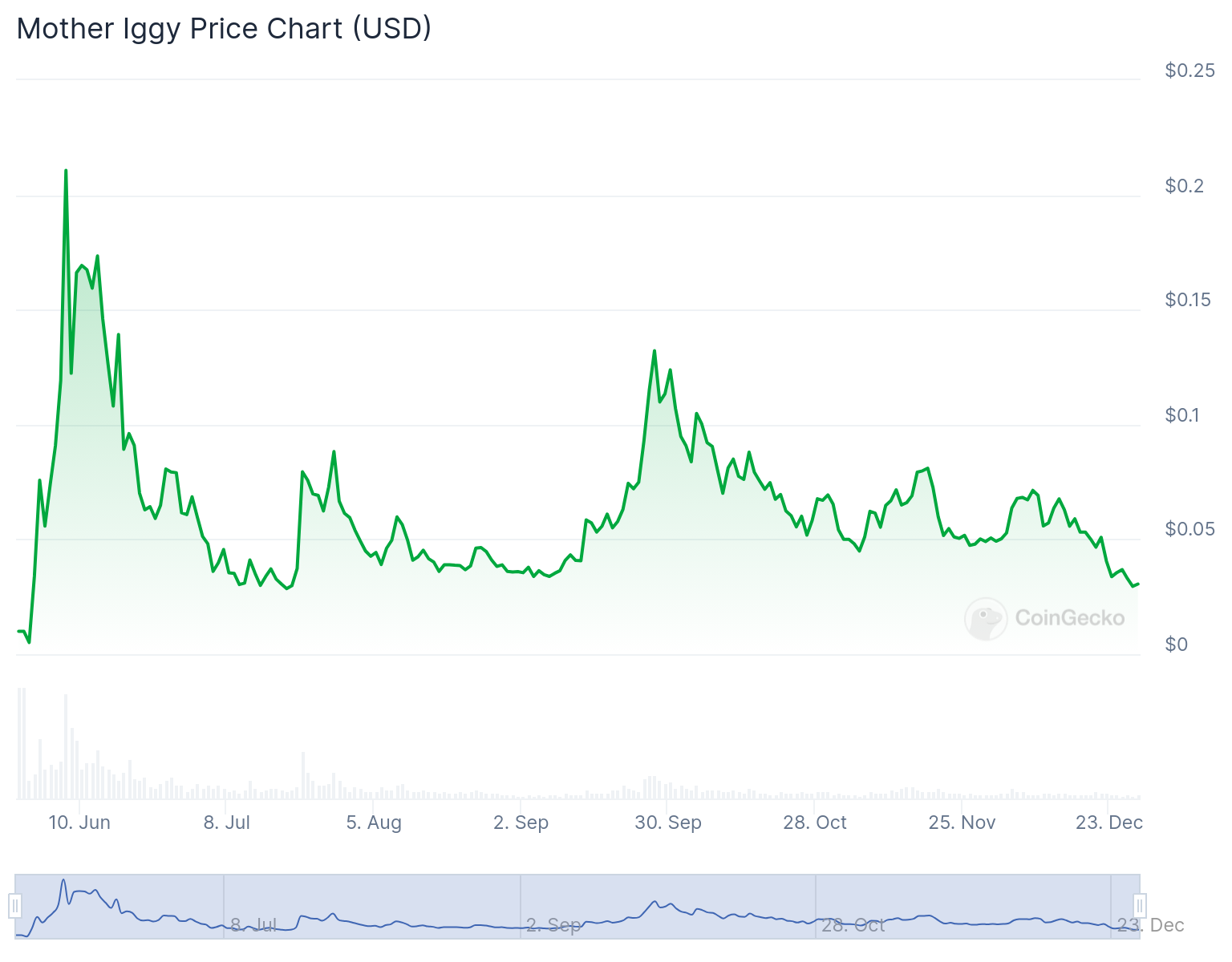Select the 30. Sep x-axis label
Image resolution: width=1232 pixels, height=962 pixels.
pyautogui.click(x=668, y=823)
